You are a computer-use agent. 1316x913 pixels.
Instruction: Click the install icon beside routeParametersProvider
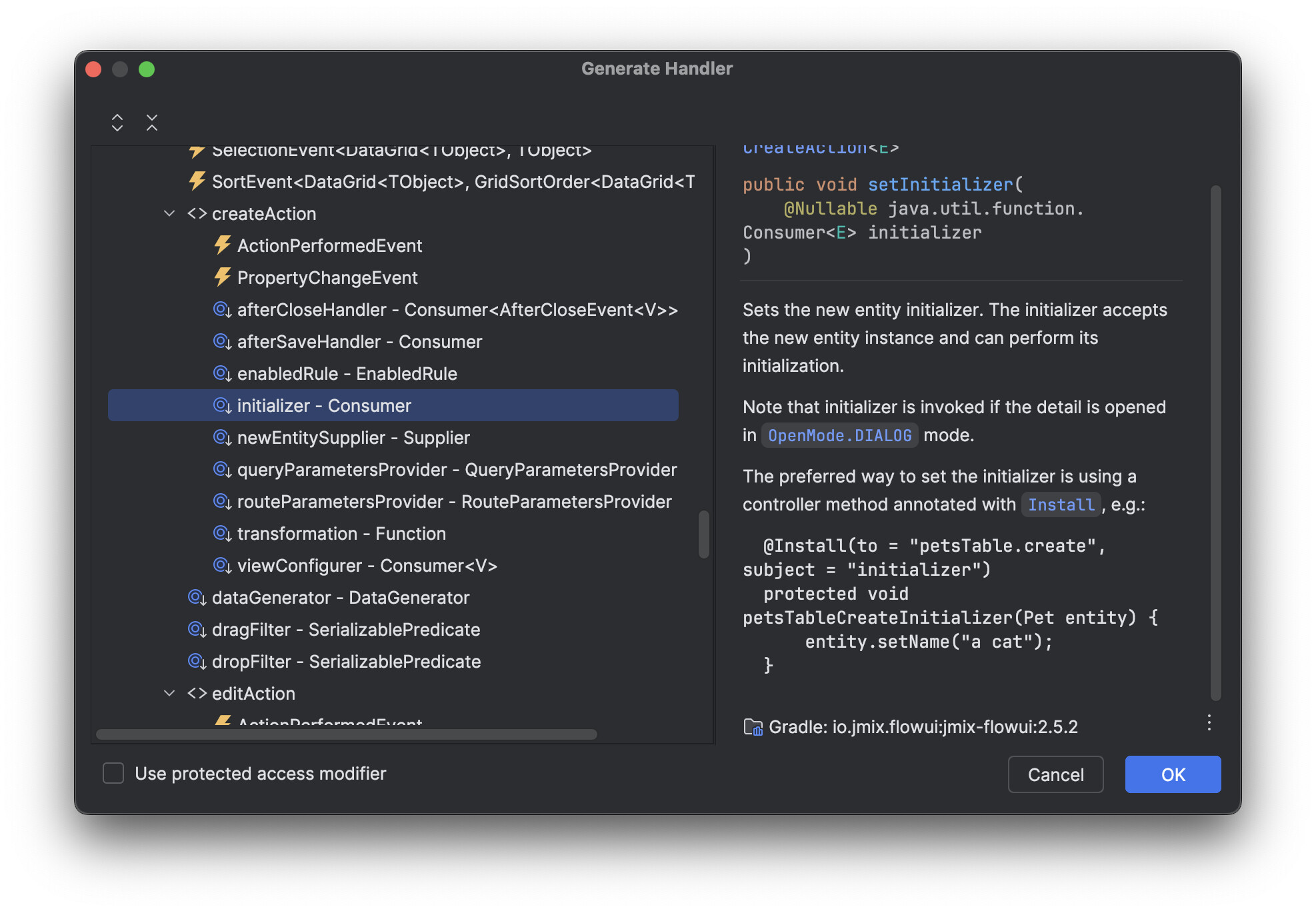[x=222, y=502]
